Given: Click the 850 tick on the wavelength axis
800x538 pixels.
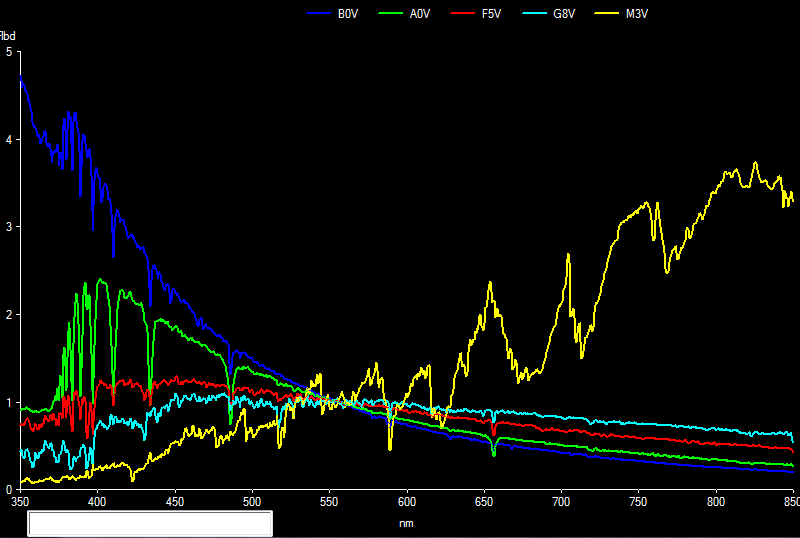Looking at the screenshot, I should [x=789, y=502].
